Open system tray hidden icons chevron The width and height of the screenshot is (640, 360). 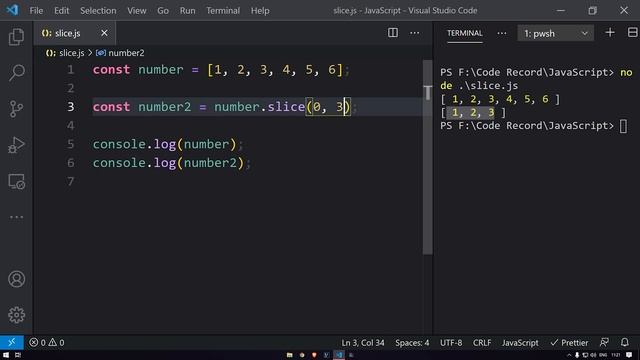pyautogui.click(x=569, y=355)
